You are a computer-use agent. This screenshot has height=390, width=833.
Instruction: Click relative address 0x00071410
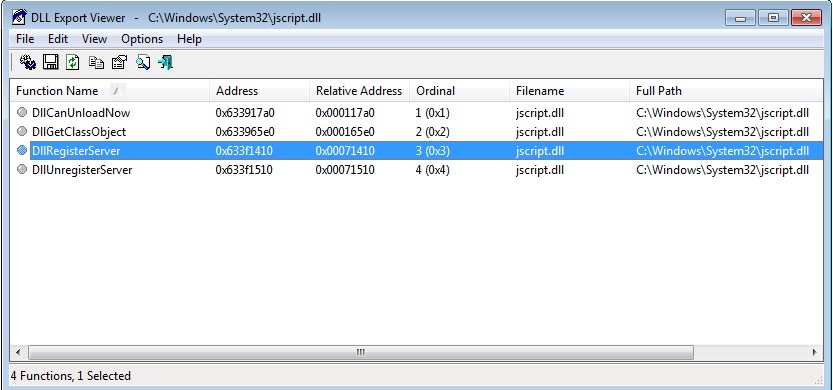point(345,151)
